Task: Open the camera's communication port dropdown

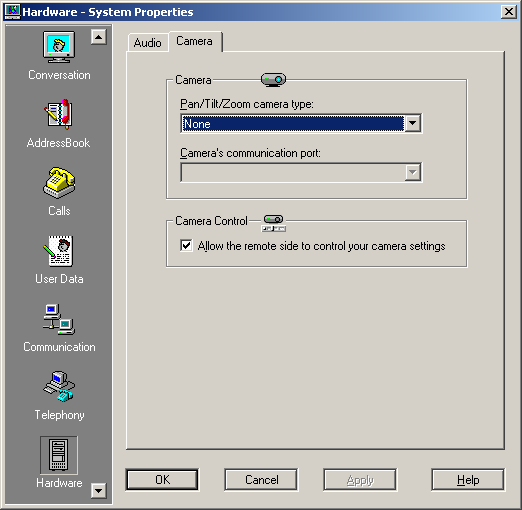Action: pyautogui.click(x=413, y=172)
